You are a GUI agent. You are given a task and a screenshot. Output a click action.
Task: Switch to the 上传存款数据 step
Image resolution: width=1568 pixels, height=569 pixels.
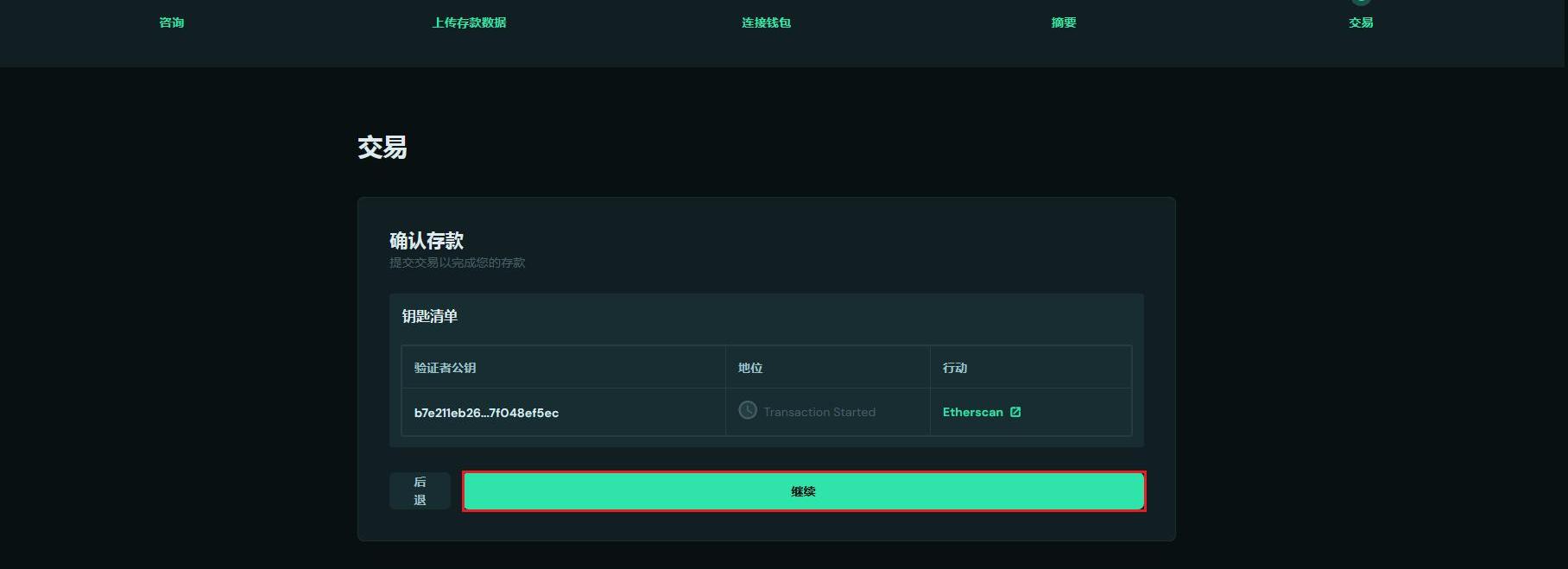[469, 22]
